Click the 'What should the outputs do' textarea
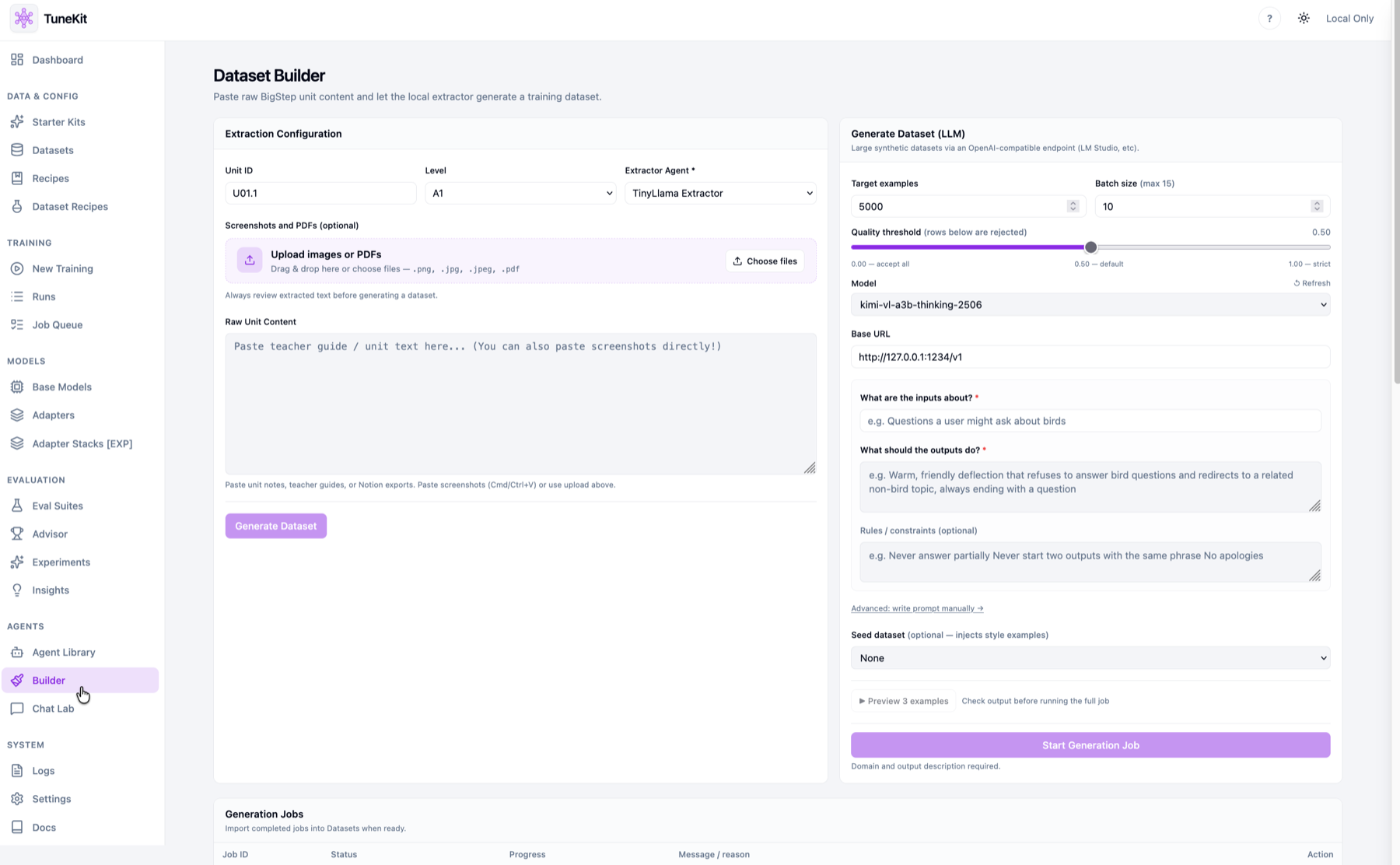1400x865 pixels. [x=1090, y=487]
